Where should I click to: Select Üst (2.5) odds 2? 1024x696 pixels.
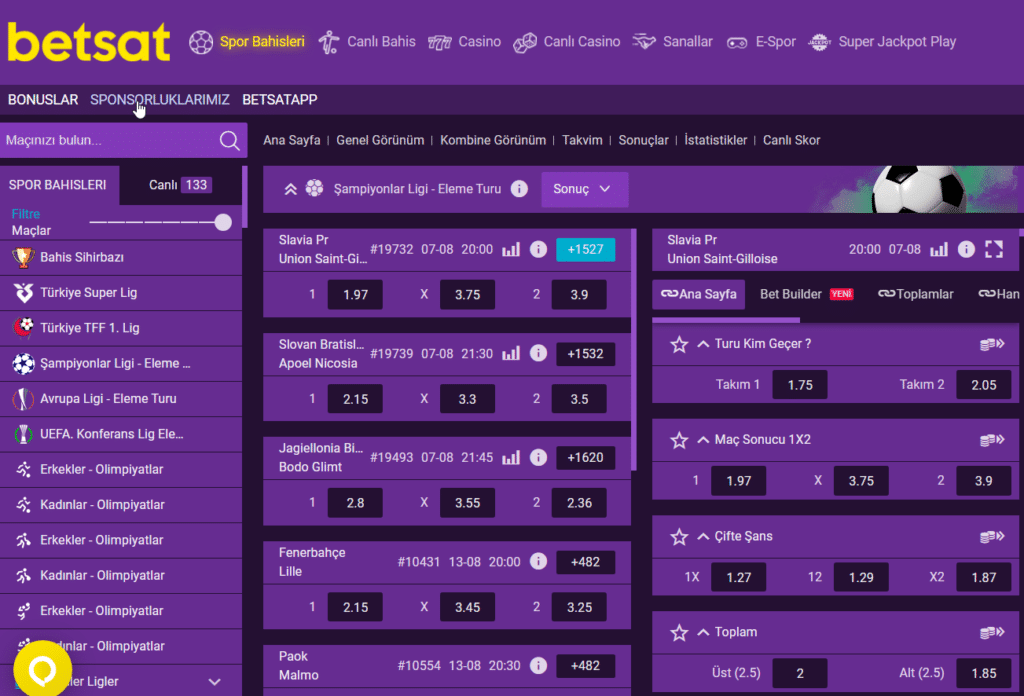point(799,673)
